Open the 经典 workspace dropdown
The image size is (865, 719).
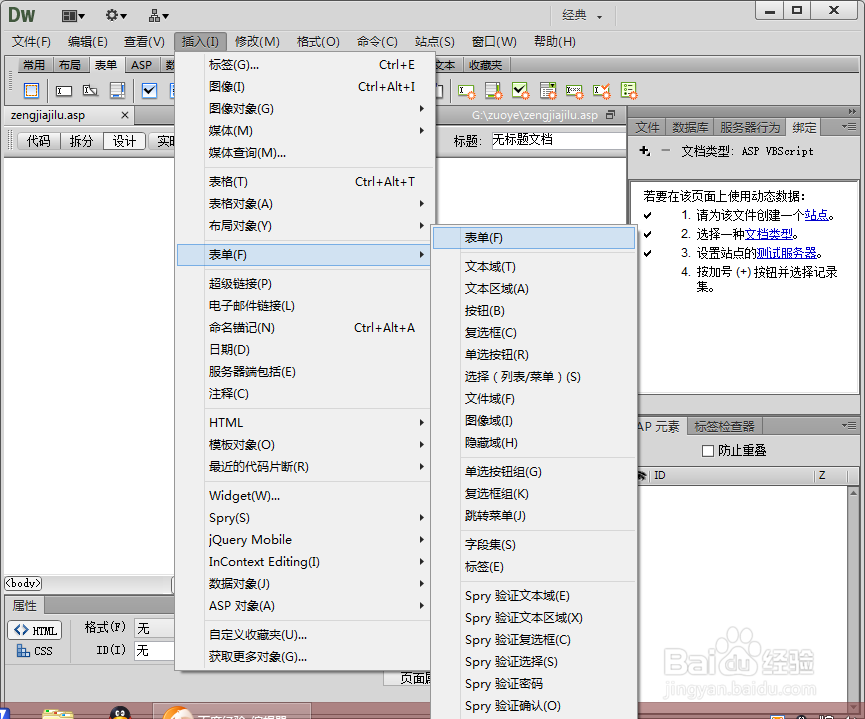[x=582, y=16]
